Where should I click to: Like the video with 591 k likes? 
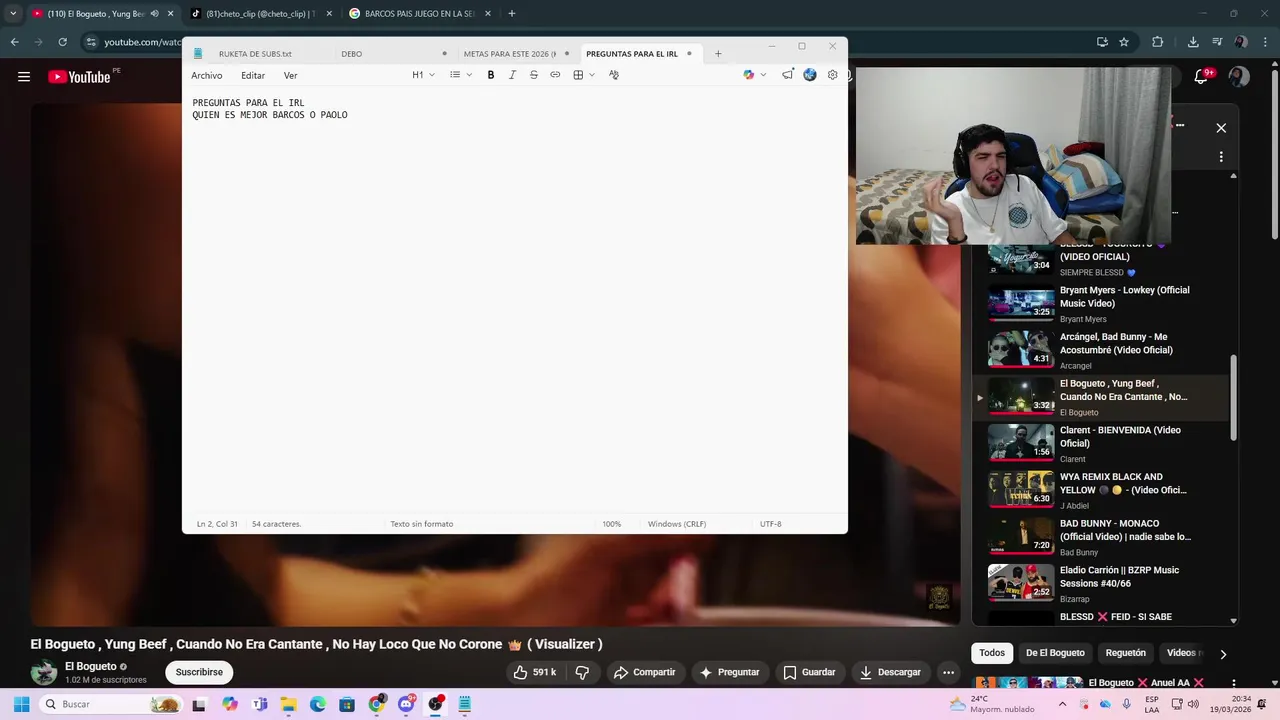(534, 672)
